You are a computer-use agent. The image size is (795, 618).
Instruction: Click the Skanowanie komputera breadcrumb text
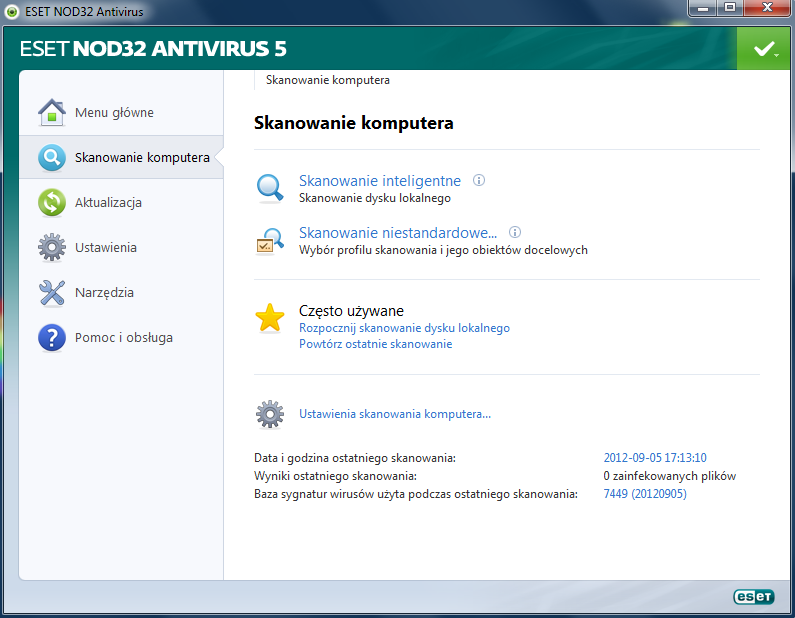pyautogui.click(x=328, y=80)
